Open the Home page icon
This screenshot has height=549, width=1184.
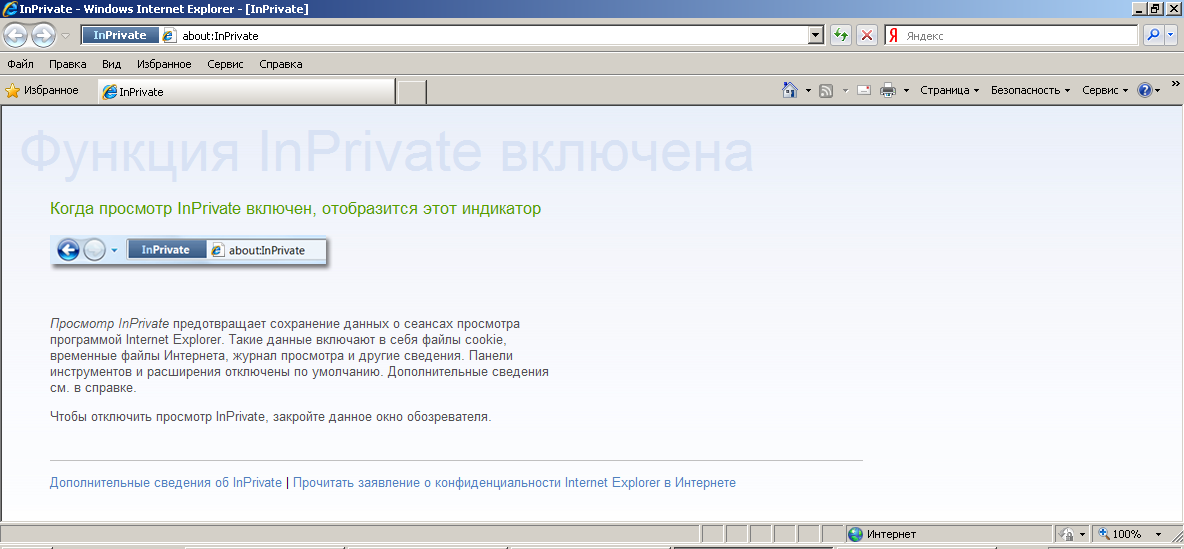pos(790,90)
